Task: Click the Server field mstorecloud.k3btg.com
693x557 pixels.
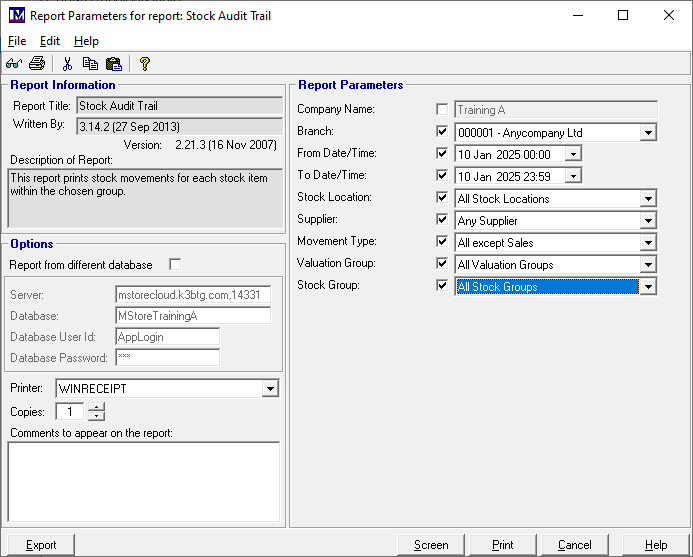Action: [x=193, y=295]
